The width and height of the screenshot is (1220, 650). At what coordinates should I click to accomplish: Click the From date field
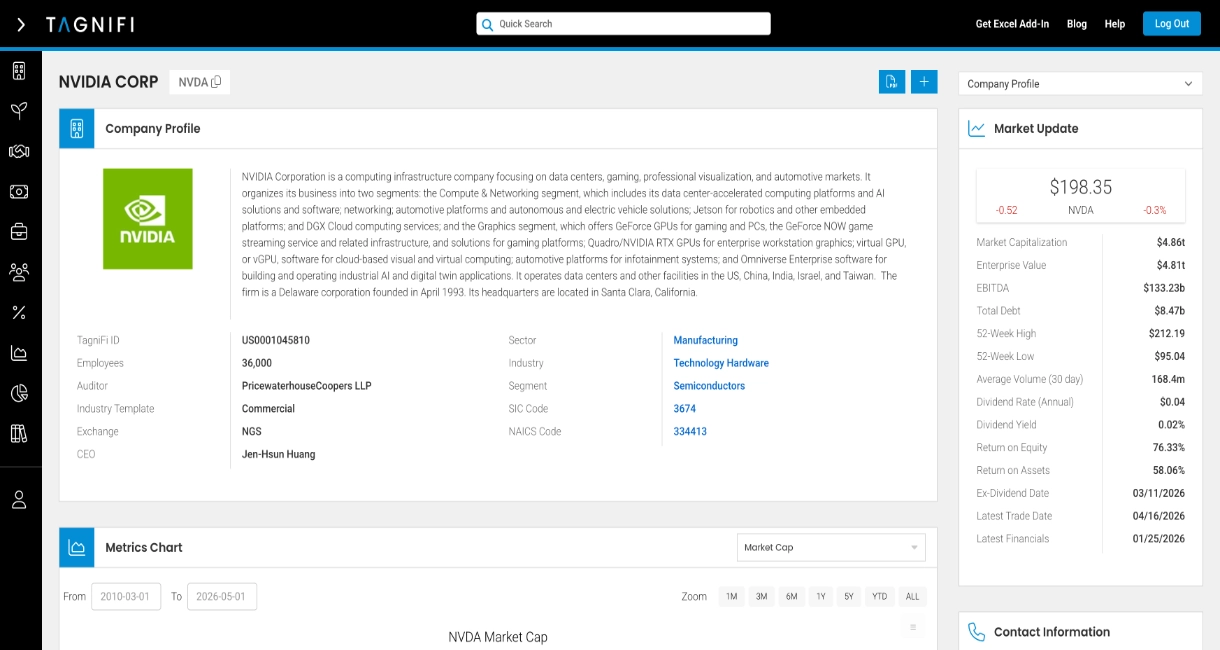click(x=126, y=597)
